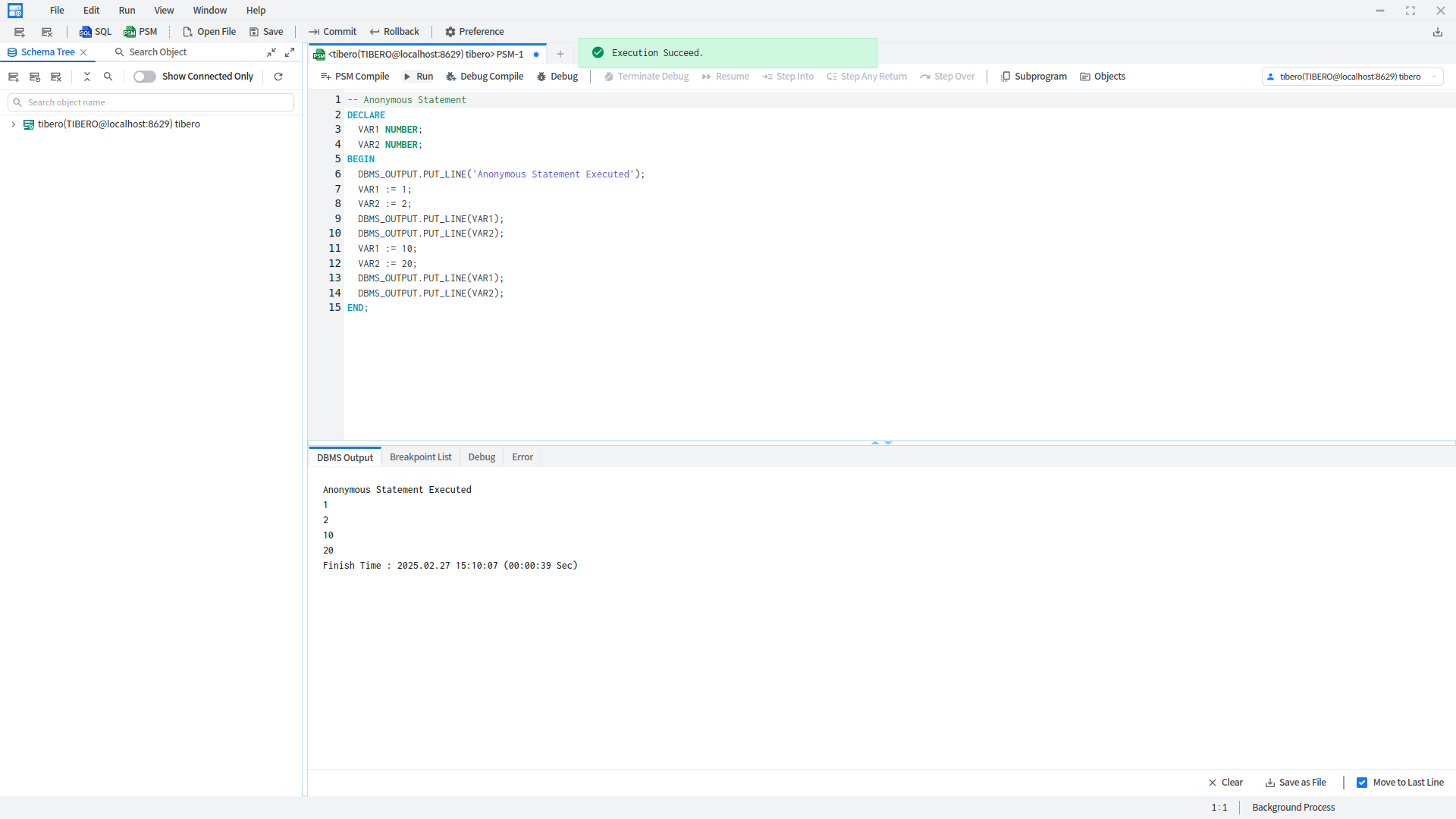
Task: Click the schema tree search magnifier icon
Action: click(x=108, y=77)
